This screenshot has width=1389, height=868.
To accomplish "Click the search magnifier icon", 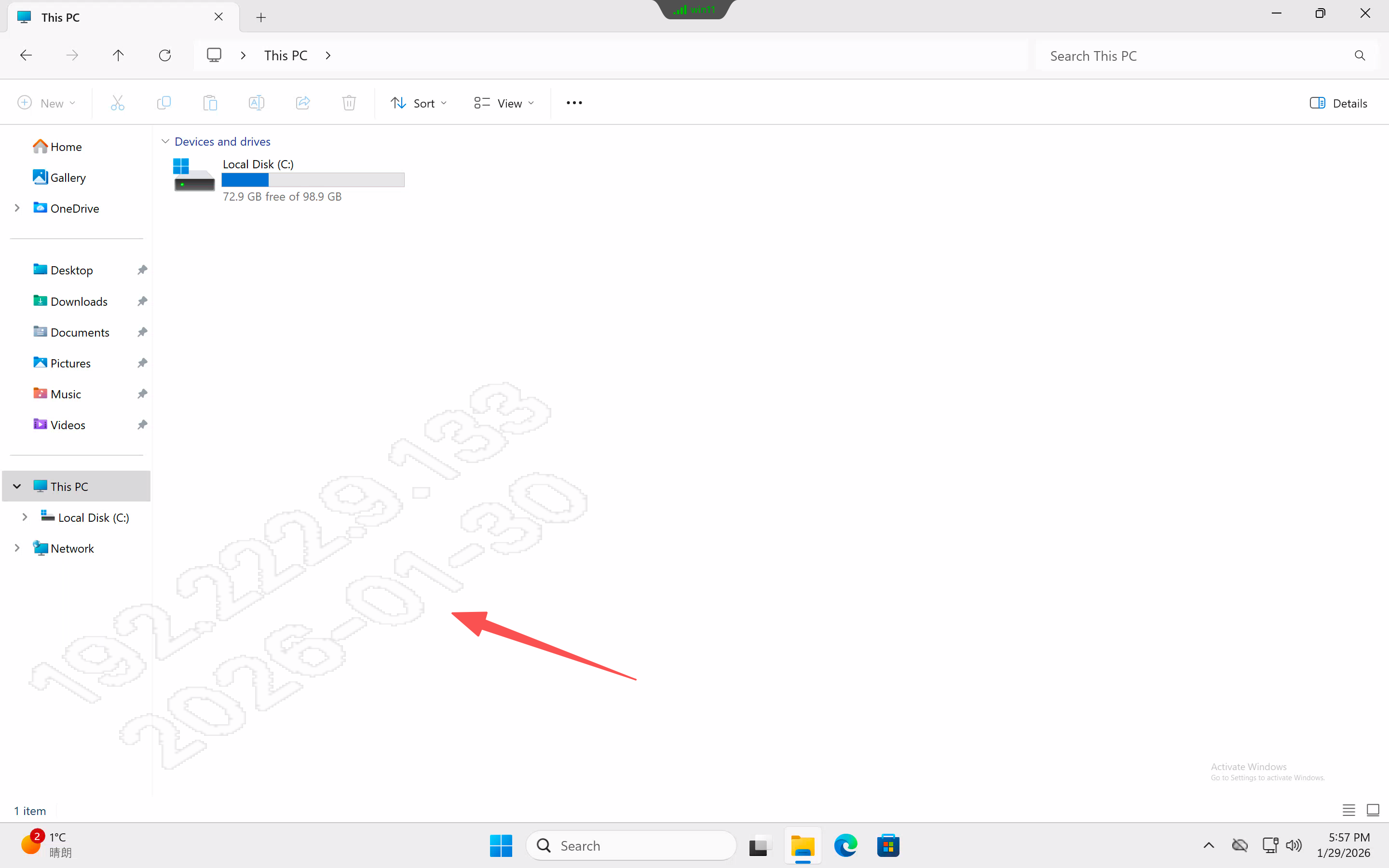I will click(1359, 55).
